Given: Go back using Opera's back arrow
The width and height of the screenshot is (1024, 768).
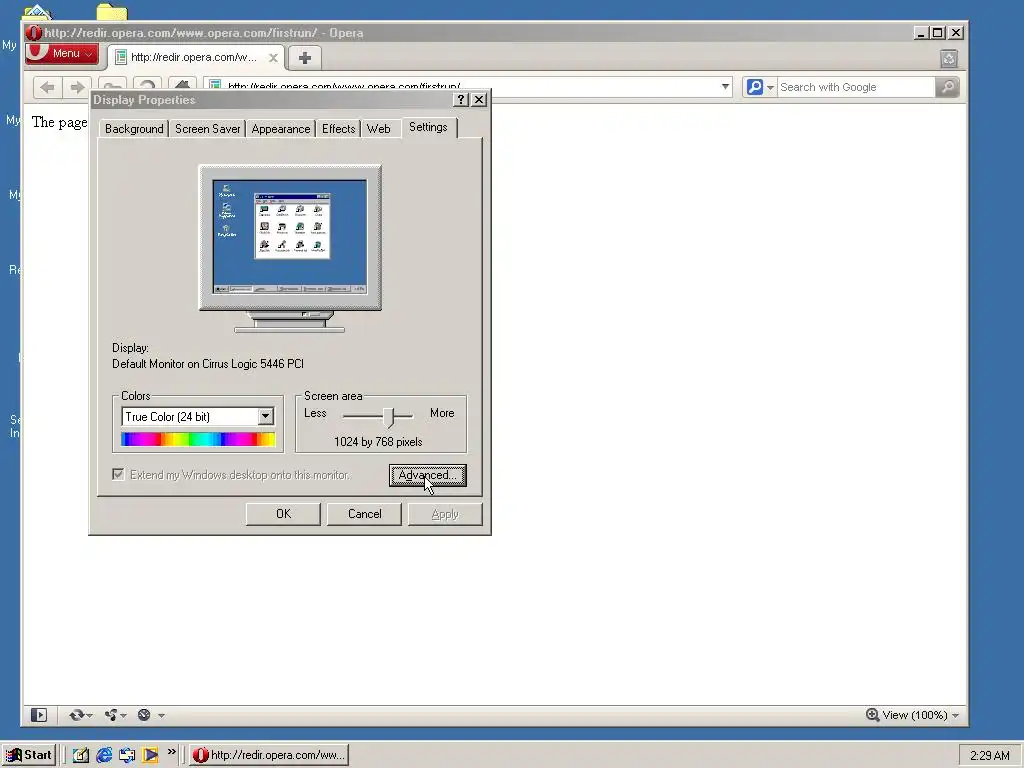Looking at the screenshot, I should [47, 88].
